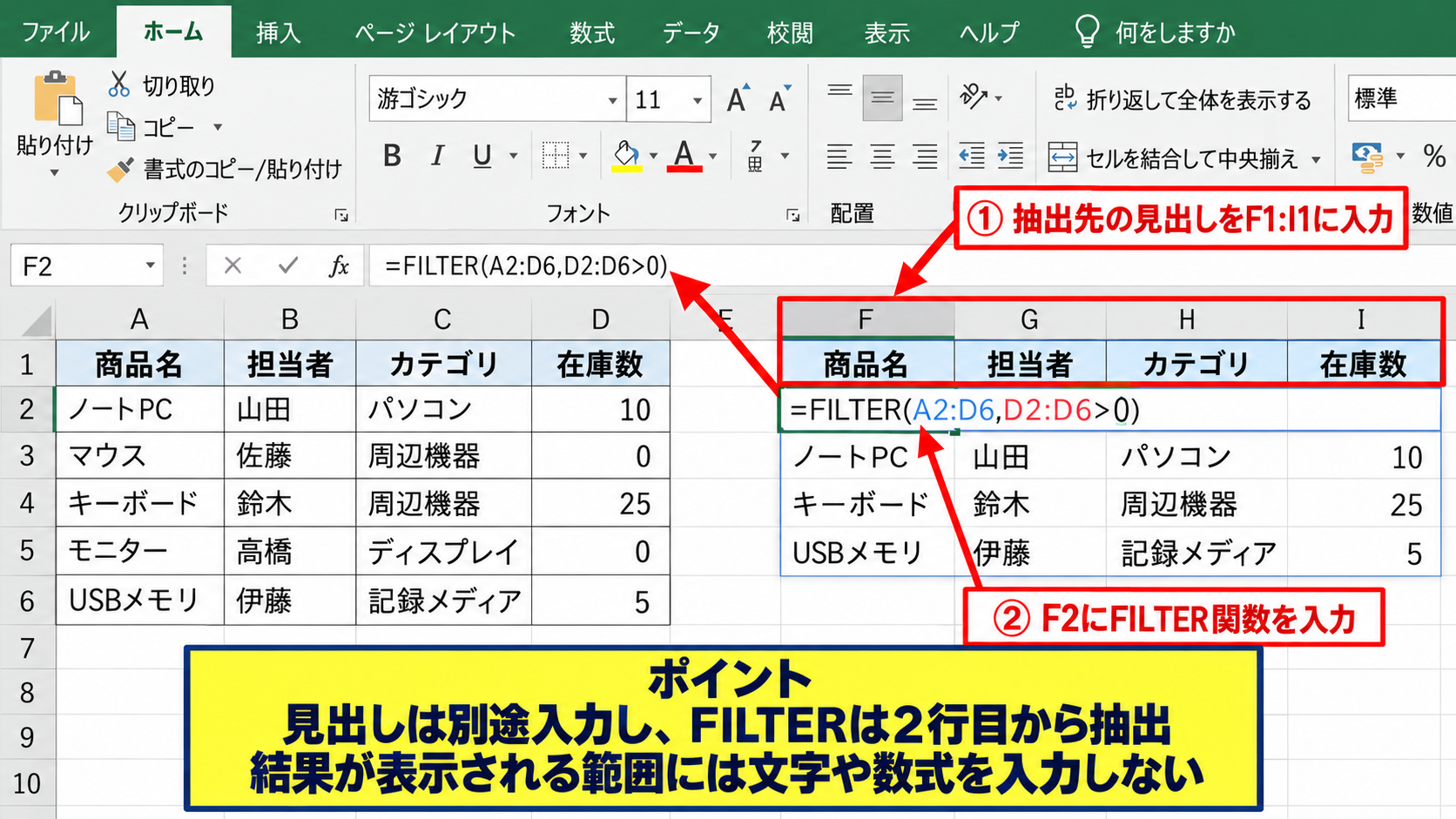Switch to the 表示 tab

(x=886, y=32)
